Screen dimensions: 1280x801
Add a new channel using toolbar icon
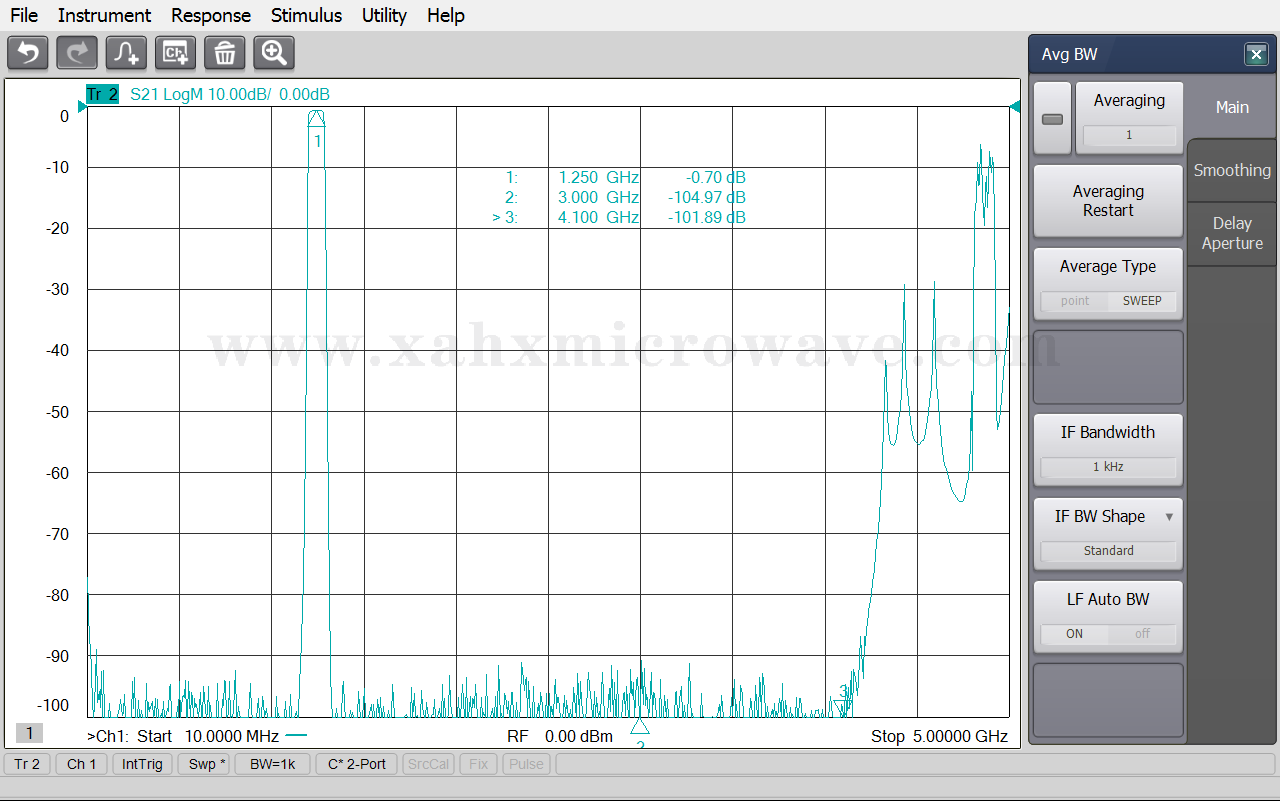(175, 53)
